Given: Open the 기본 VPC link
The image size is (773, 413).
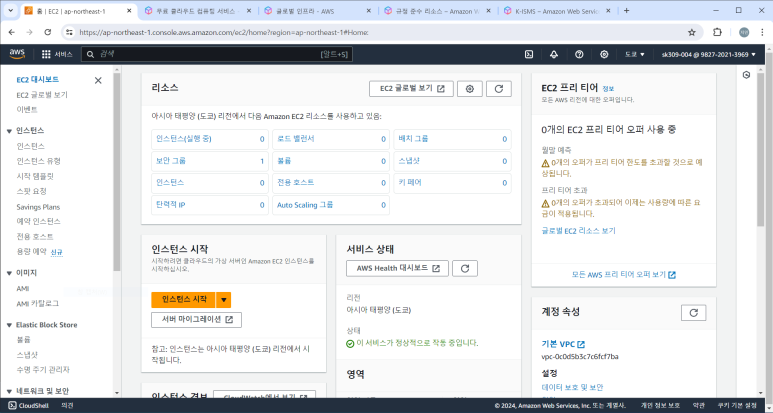Looking at the screenshot, I should click(563, 344).
